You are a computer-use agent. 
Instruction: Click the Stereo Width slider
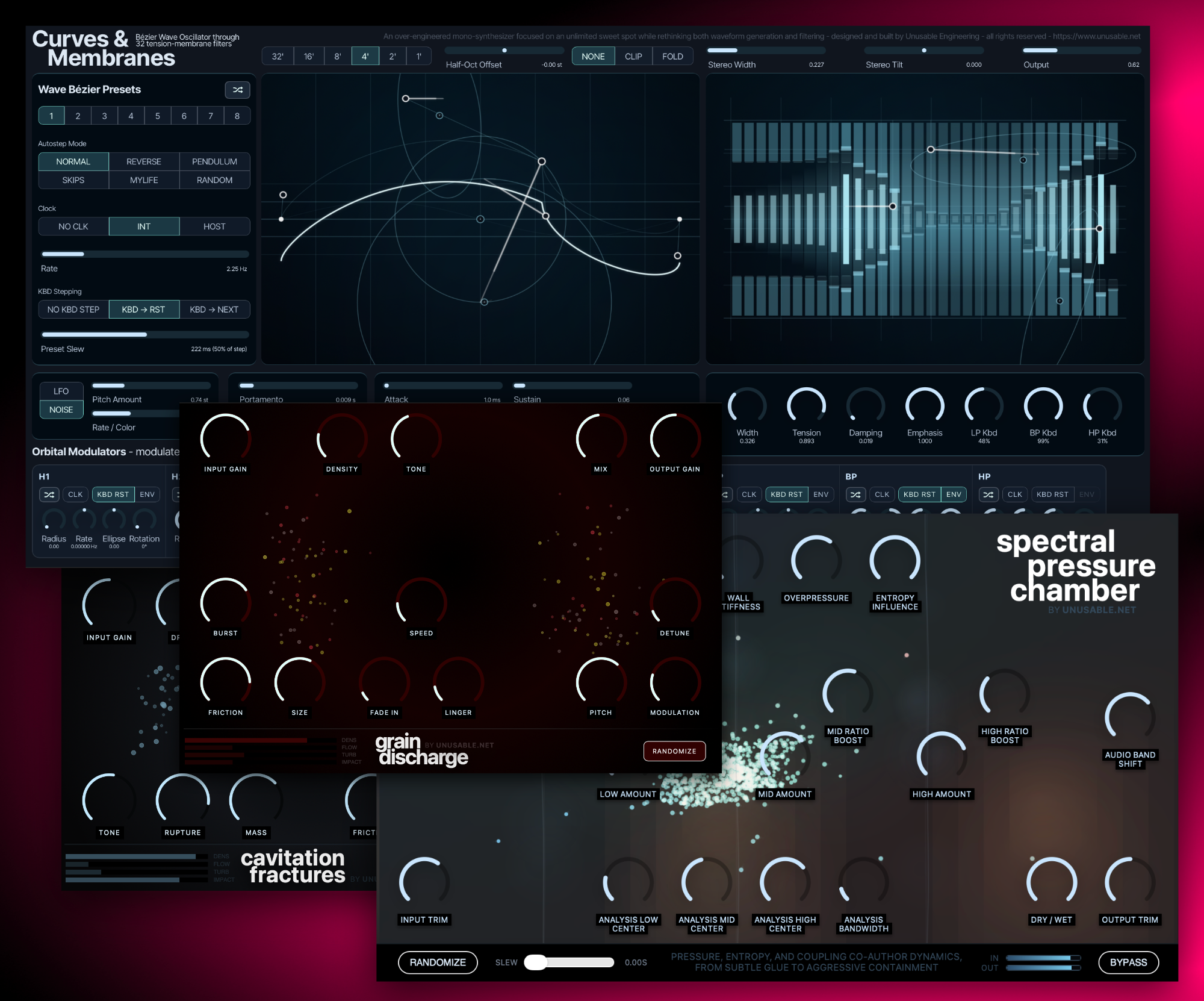coord(766,51)
